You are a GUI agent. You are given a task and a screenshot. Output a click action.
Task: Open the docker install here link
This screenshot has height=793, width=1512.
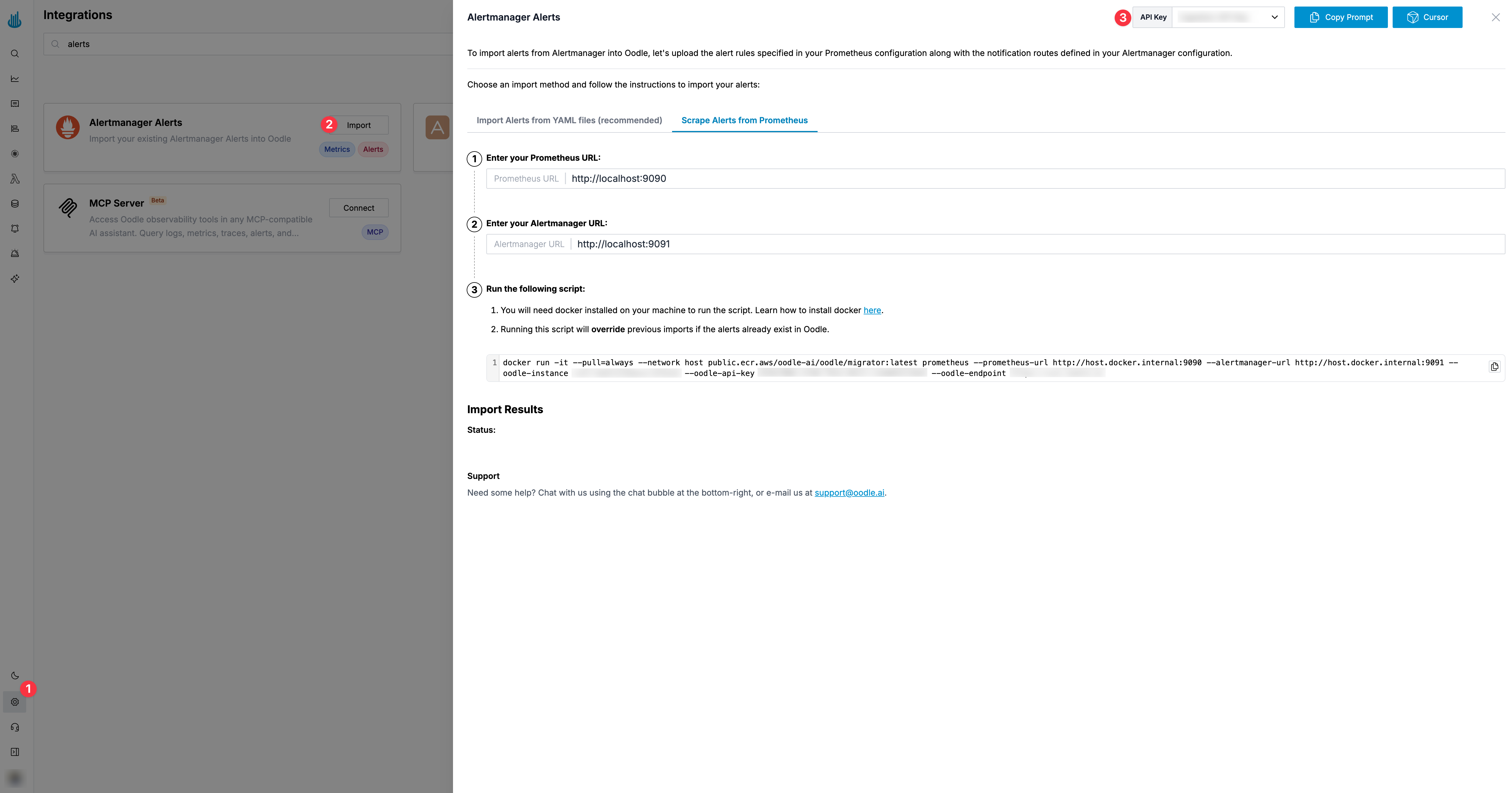[872, 310]
